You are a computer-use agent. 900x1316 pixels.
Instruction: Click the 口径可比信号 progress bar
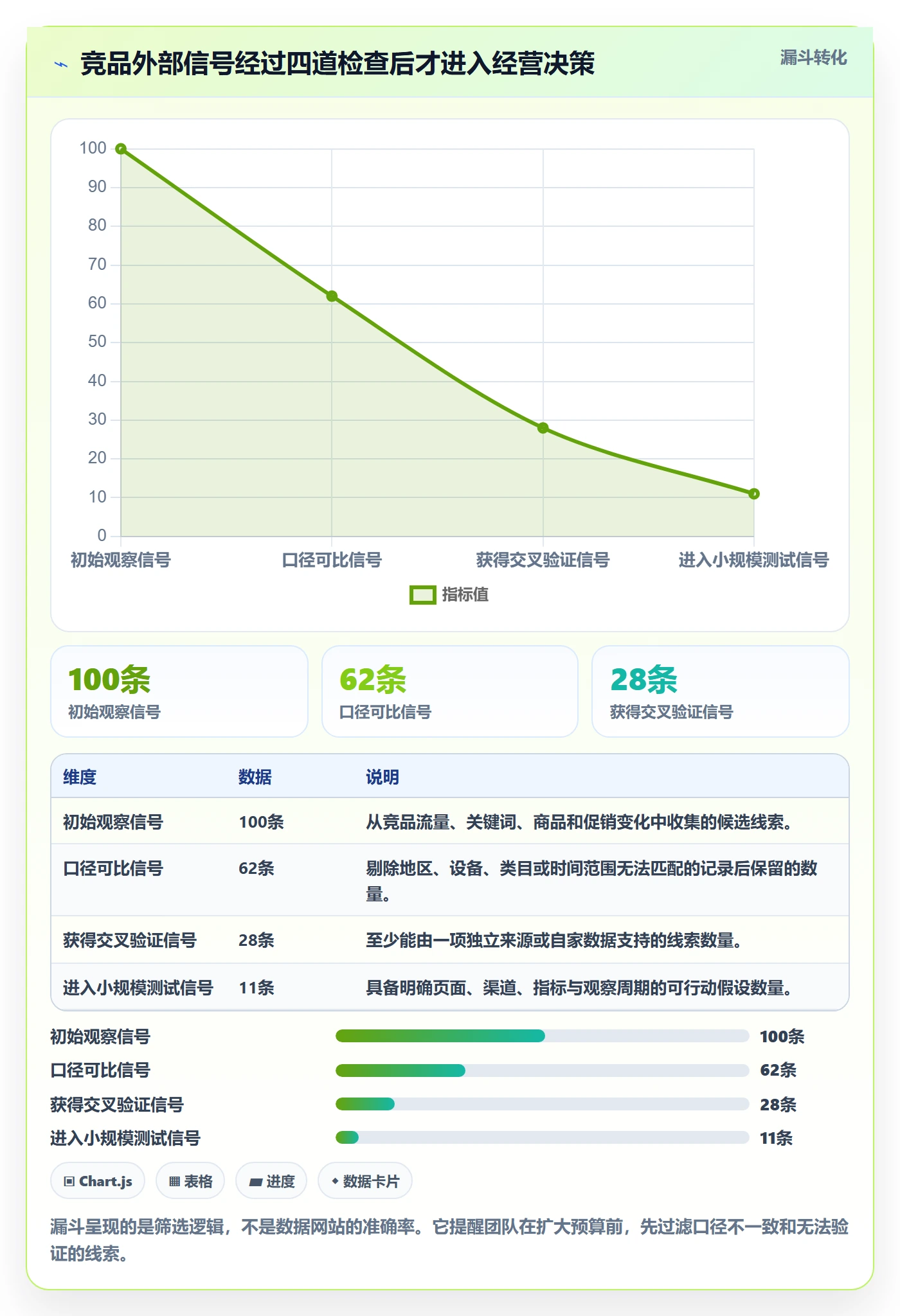(543, 1071)
